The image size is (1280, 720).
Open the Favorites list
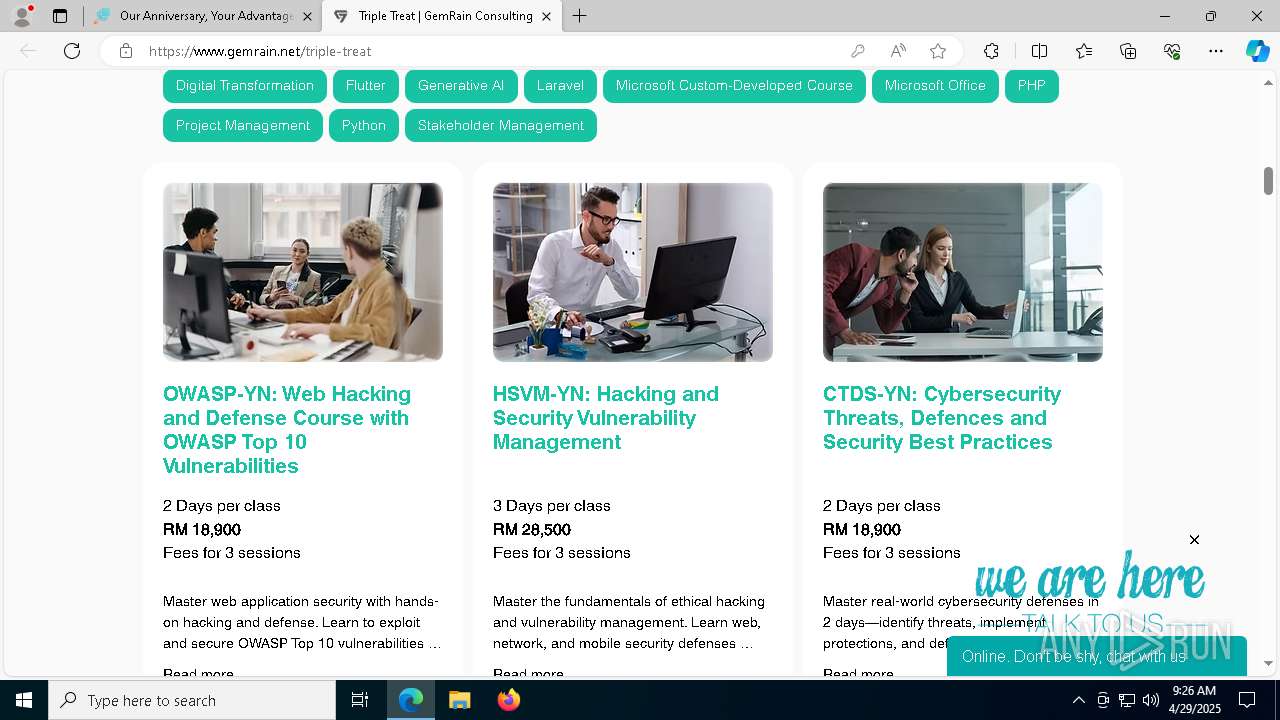(x=1084, y=51)
